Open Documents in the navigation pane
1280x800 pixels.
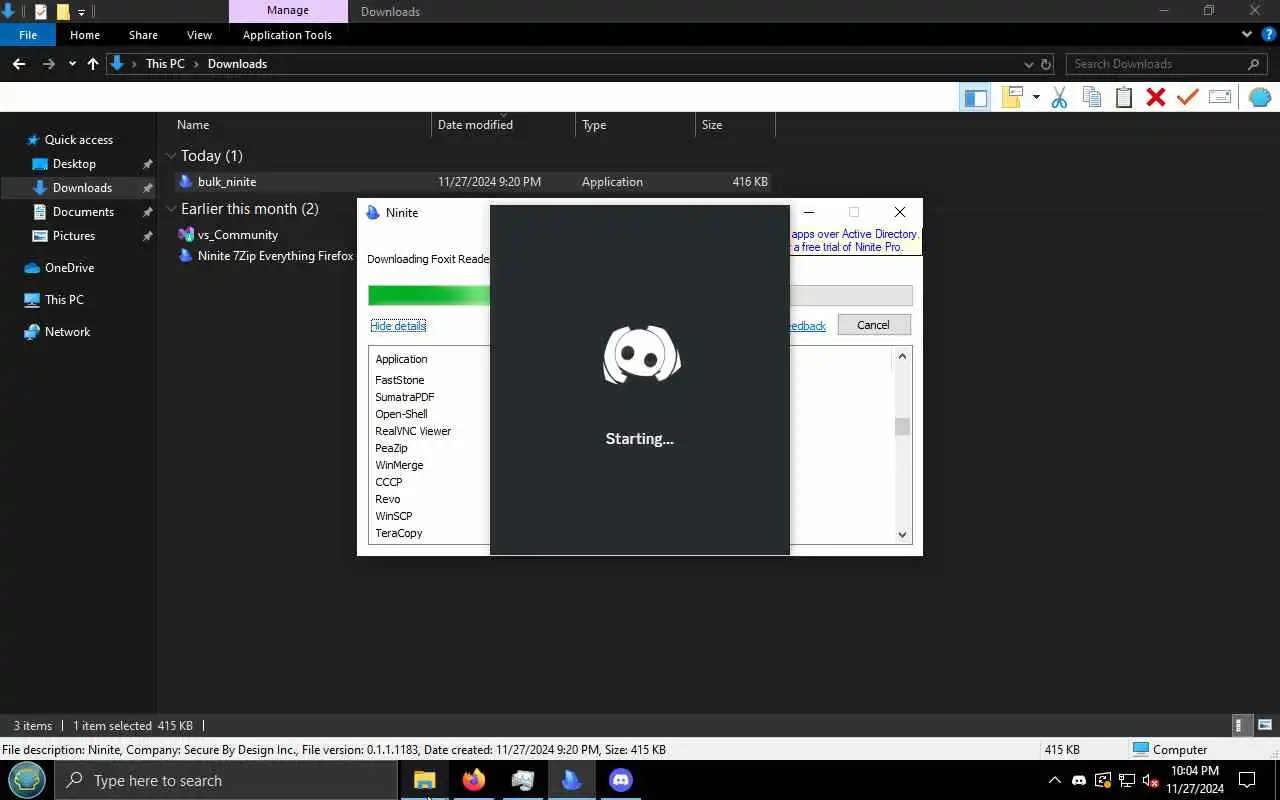[83, 212]
